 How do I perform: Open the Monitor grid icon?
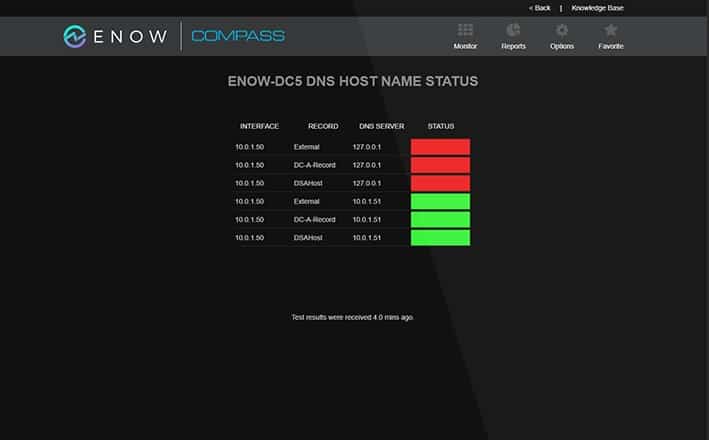[465, 31]
